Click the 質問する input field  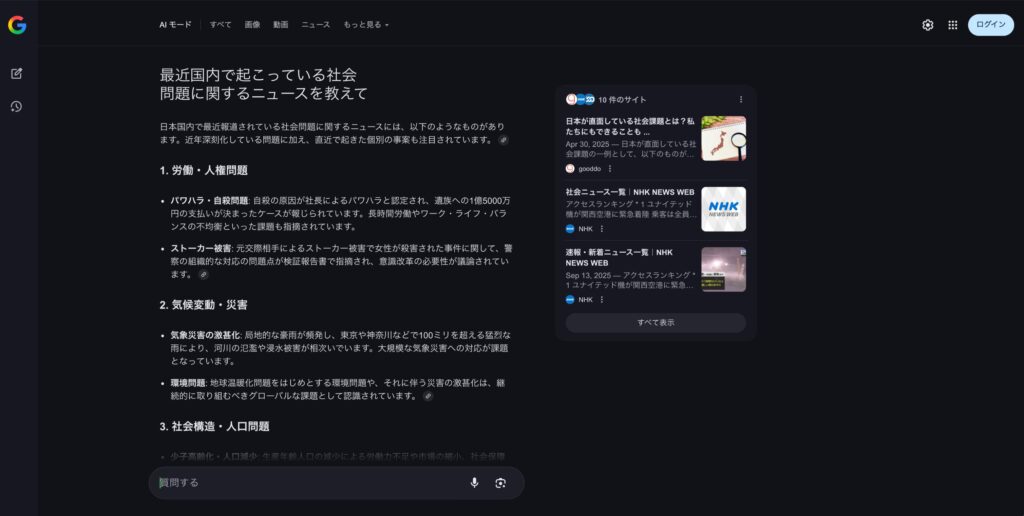(x=310, y=483)
